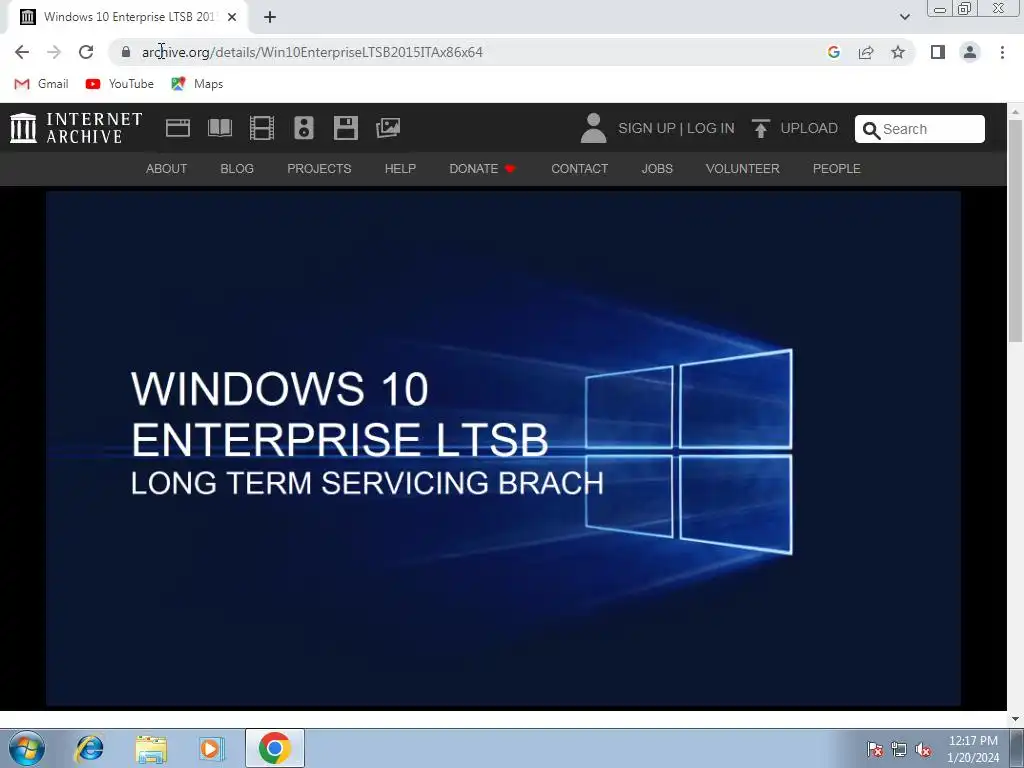This screenshot has width=1024, height=768.
Task: Open a new browser tab
Action: click(x=270, y=17)
